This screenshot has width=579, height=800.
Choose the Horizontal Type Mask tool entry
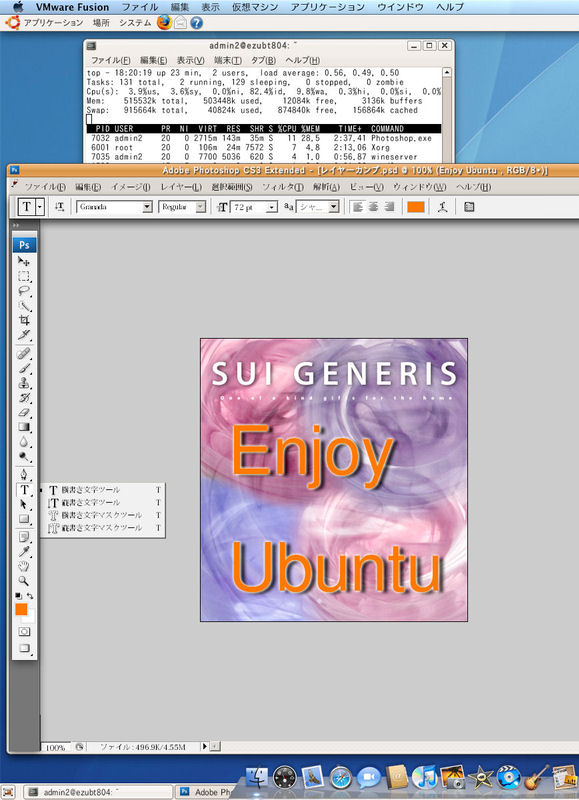click(103, 515)
